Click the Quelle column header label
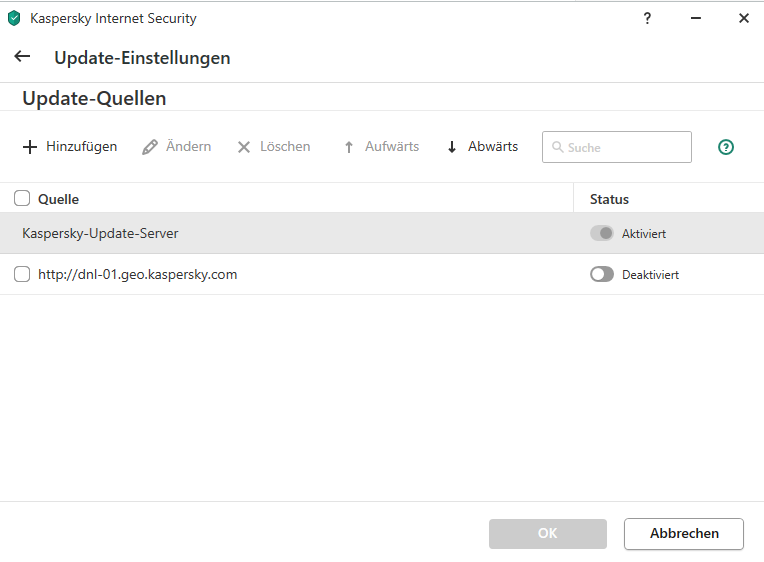Viewport: 764px width, 562px height. pyautogui.click(x=58, y=199)
